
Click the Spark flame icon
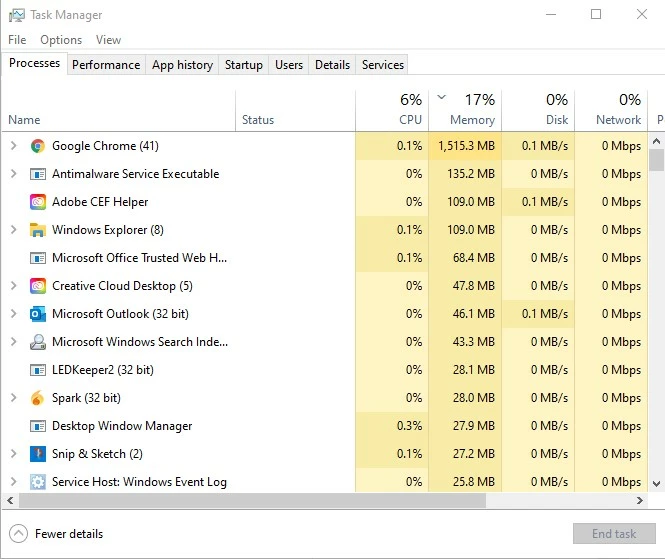click(x=37, y=398)
